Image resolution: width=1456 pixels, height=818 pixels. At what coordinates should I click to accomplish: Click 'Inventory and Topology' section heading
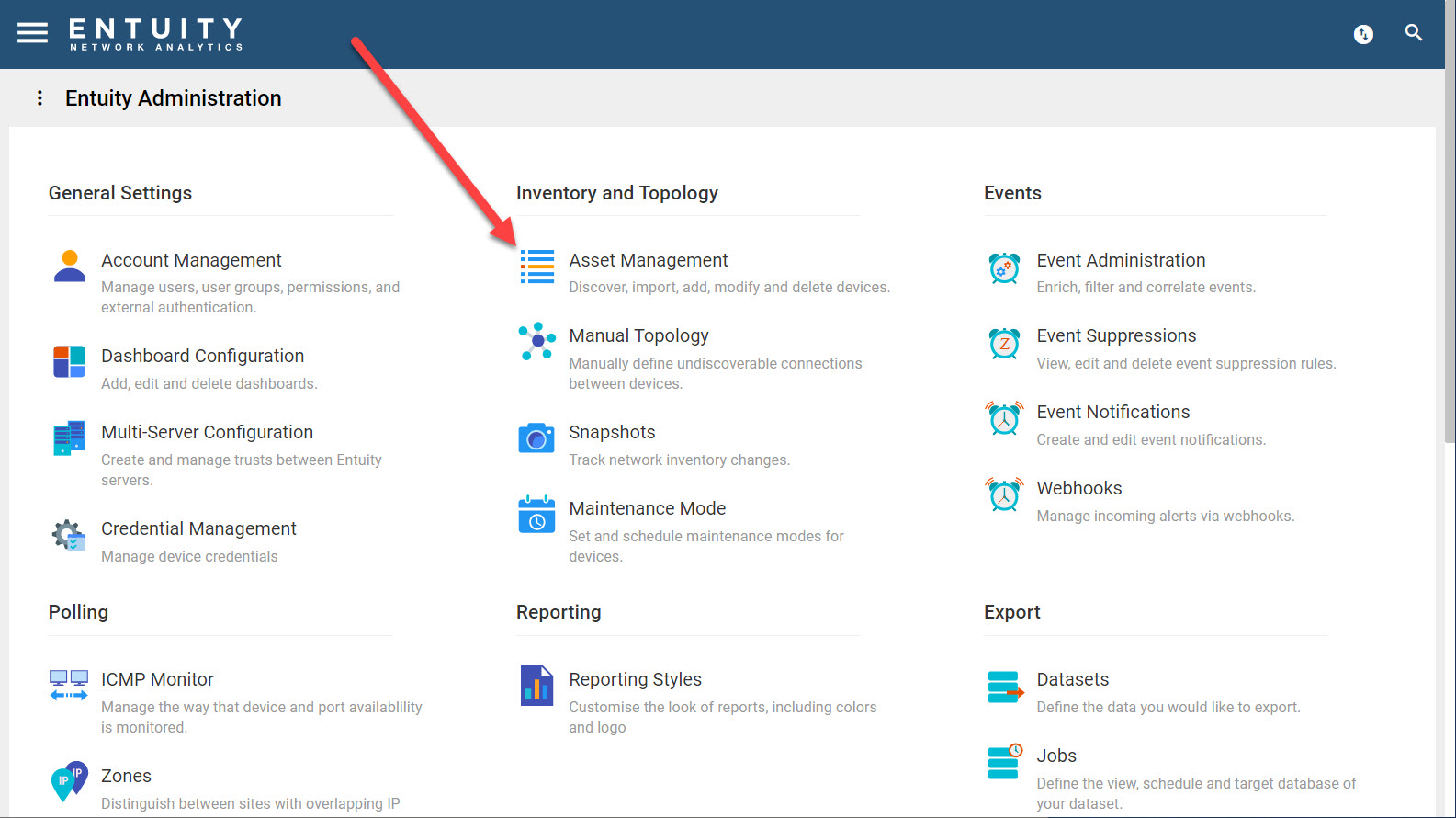tap(617, 193)
